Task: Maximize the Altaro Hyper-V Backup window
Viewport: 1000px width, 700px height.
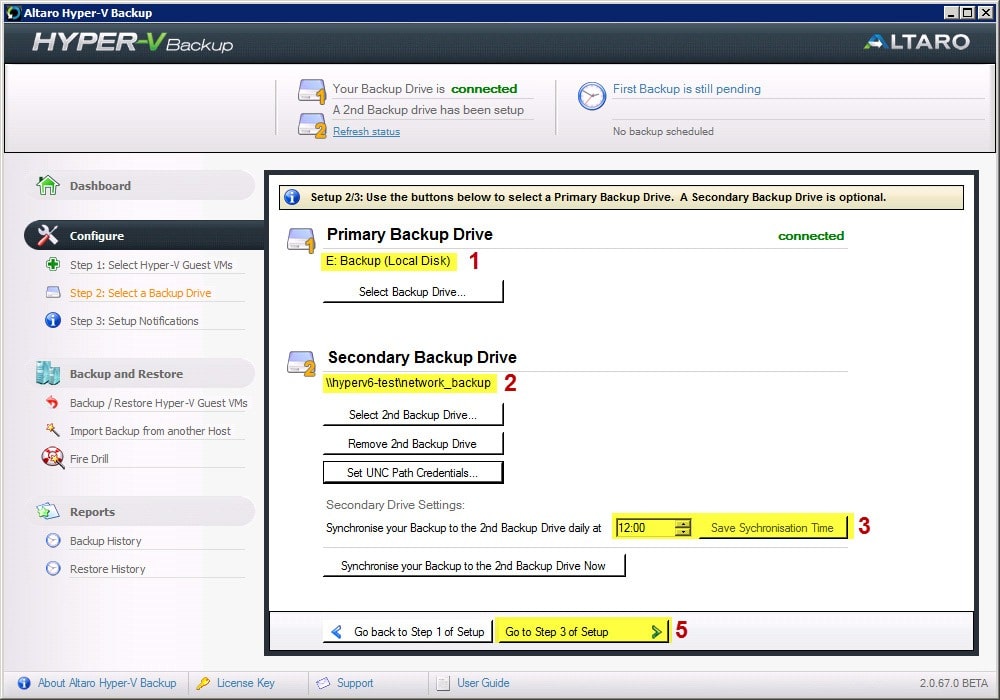Action: tap(967, 13)
